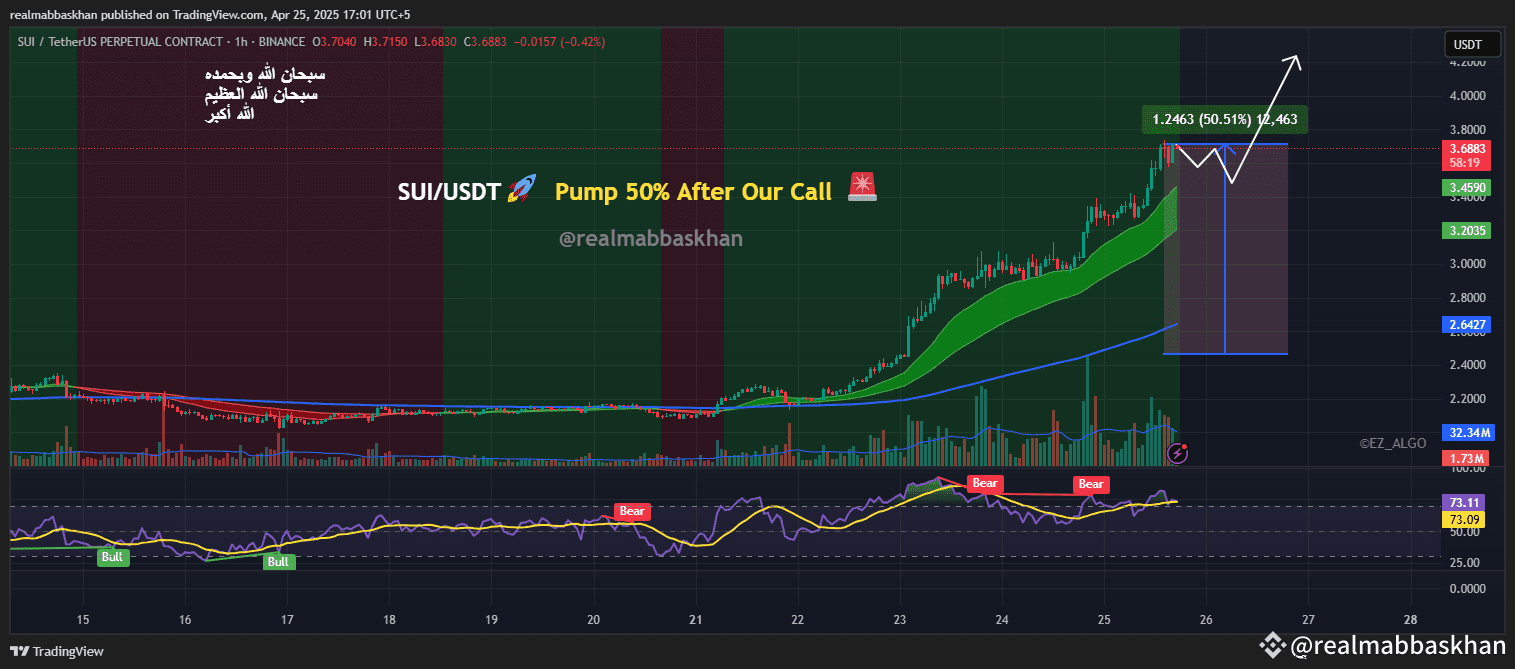Select the yellow 73.09 RSI average label
The image size is (1515, 669).
1462,519
